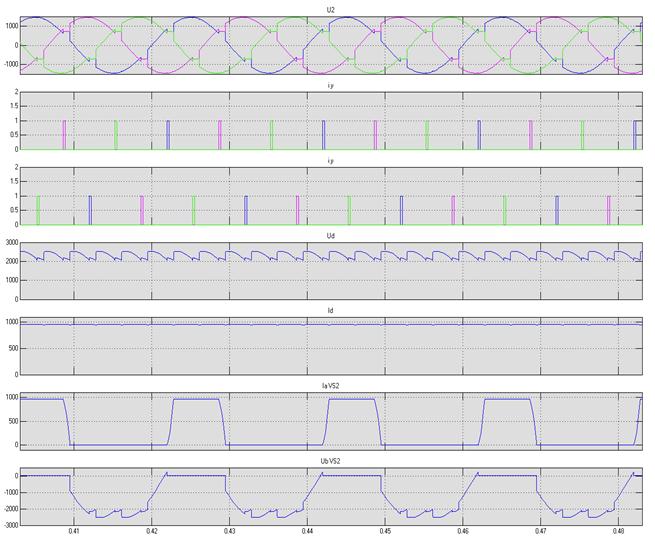655x540 pixels.
Task: Click the -3000 label on Ub VS2 axis
Action: click(x=11, y=525)
